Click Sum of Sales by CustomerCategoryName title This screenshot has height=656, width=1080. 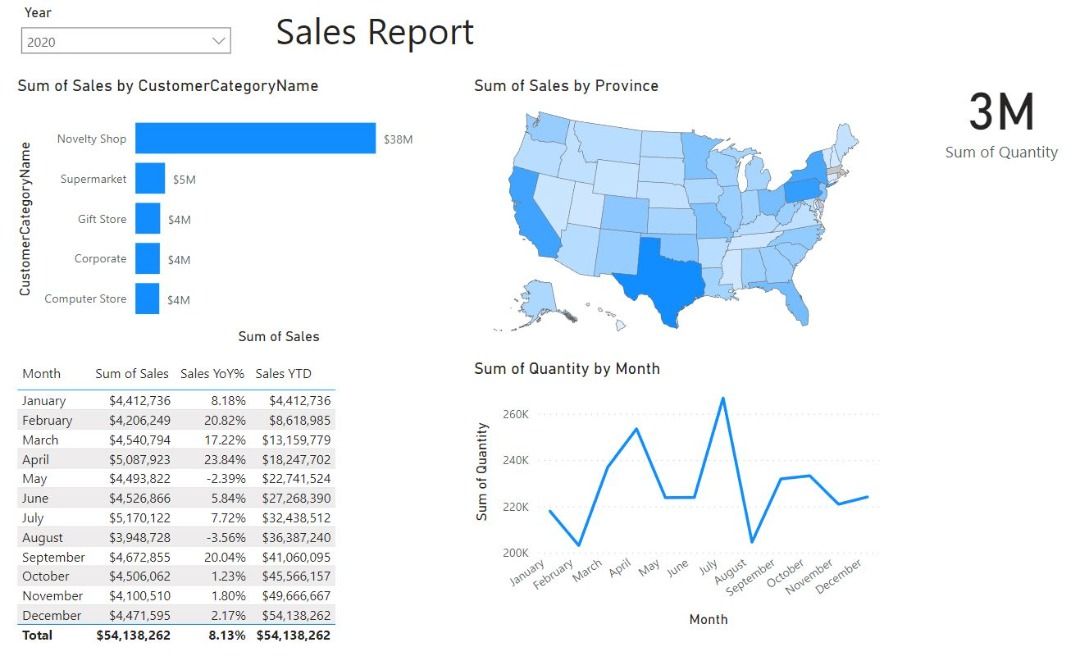[x=168, y=85]
